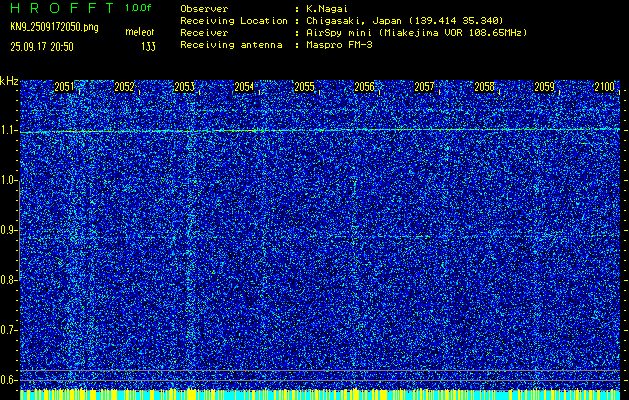Click the 1.1 frequency axis label
This screenshot has width=629, height=400.
[x=8, y=130]
